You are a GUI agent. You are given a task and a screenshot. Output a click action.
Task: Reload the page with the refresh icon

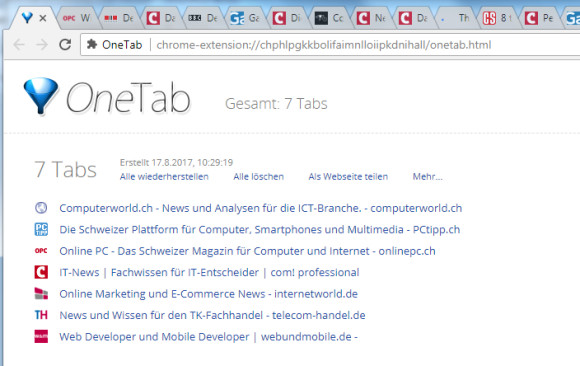tap(65, 45)
